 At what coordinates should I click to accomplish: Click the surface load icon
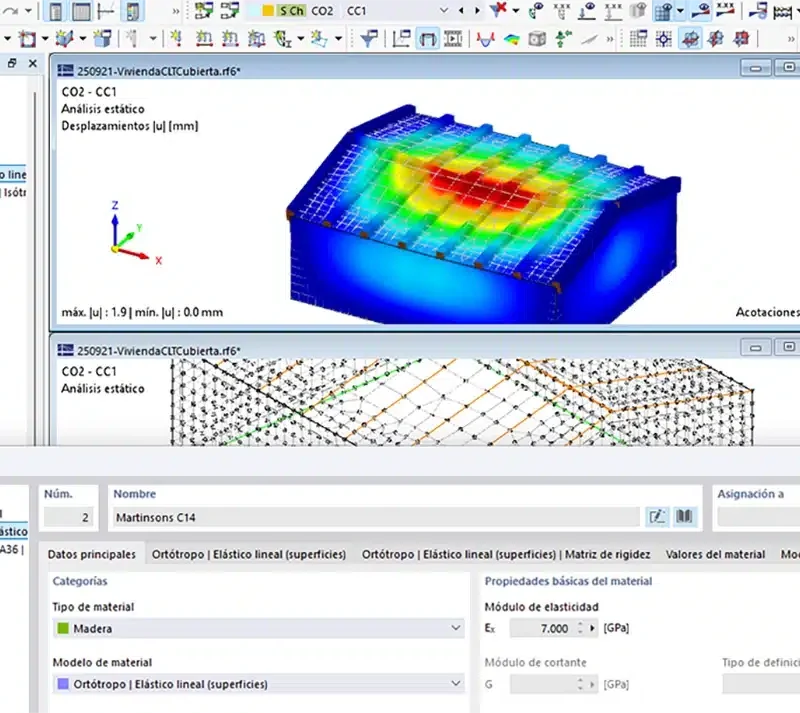click(256, 39)
